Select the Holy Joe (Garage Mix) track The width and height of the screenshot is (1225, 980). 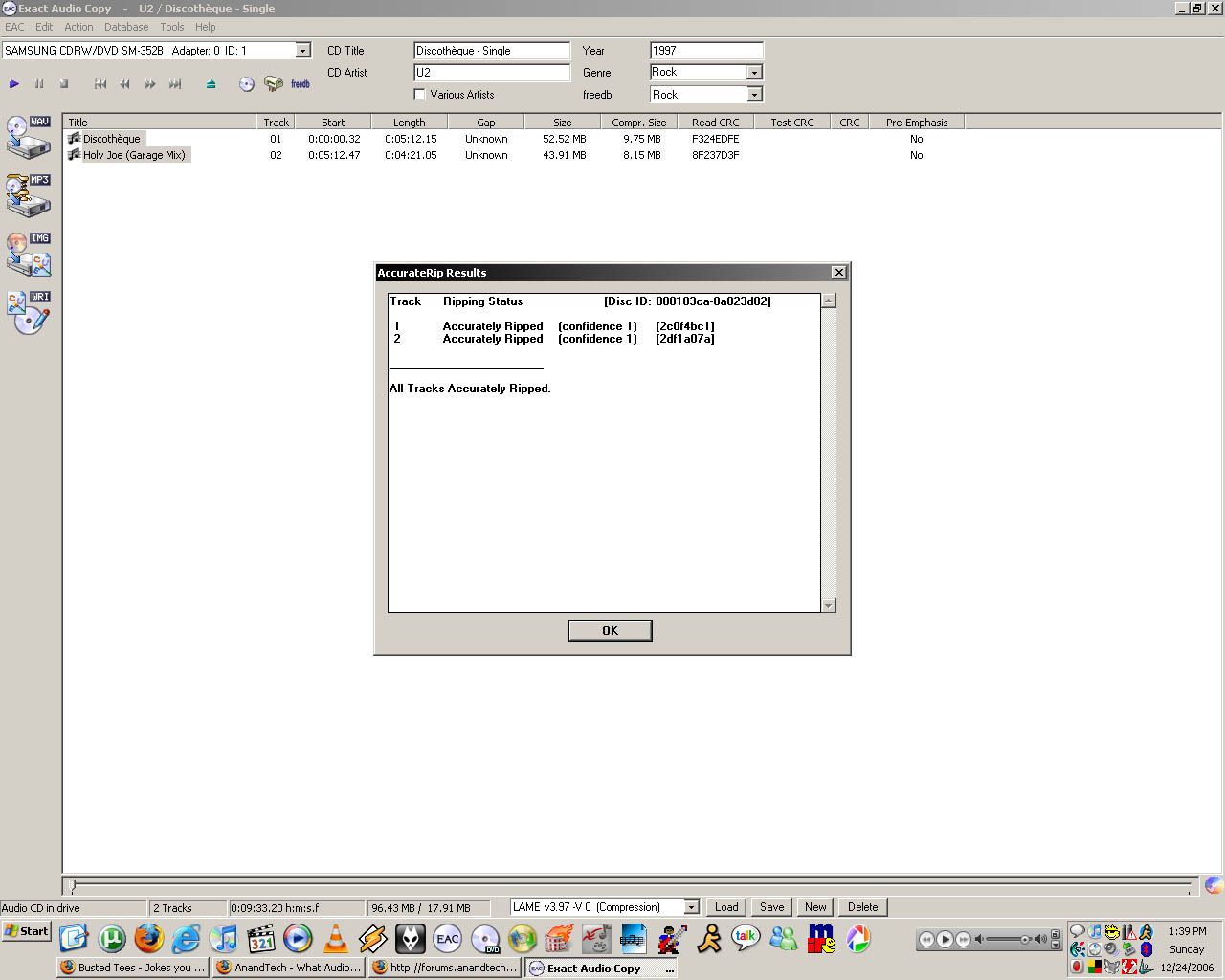[134, 155]
